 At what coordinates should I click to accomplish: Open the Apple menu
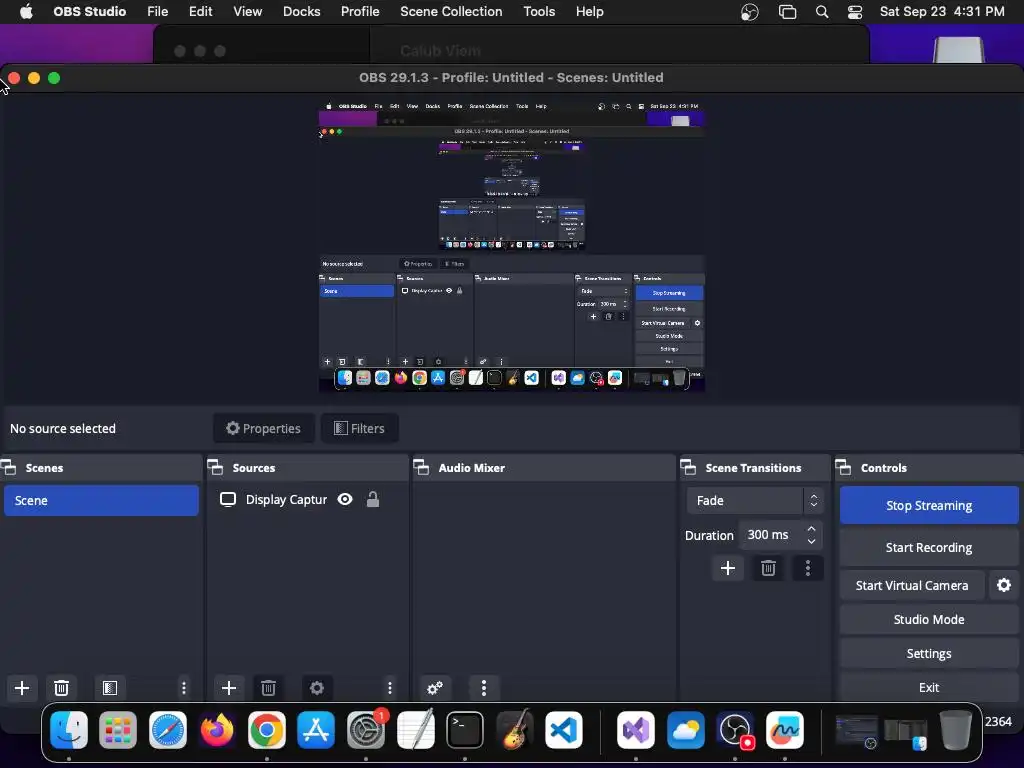pos(26,12)
